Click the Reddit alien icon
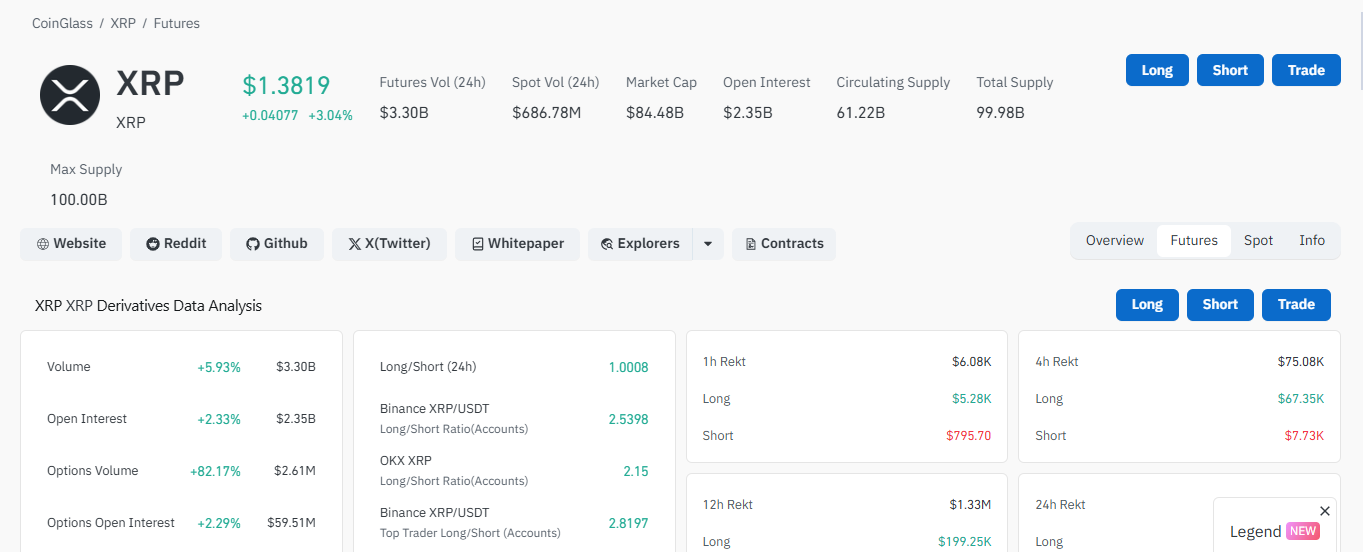The image size is (1363, 552). (x=153, y=244)
